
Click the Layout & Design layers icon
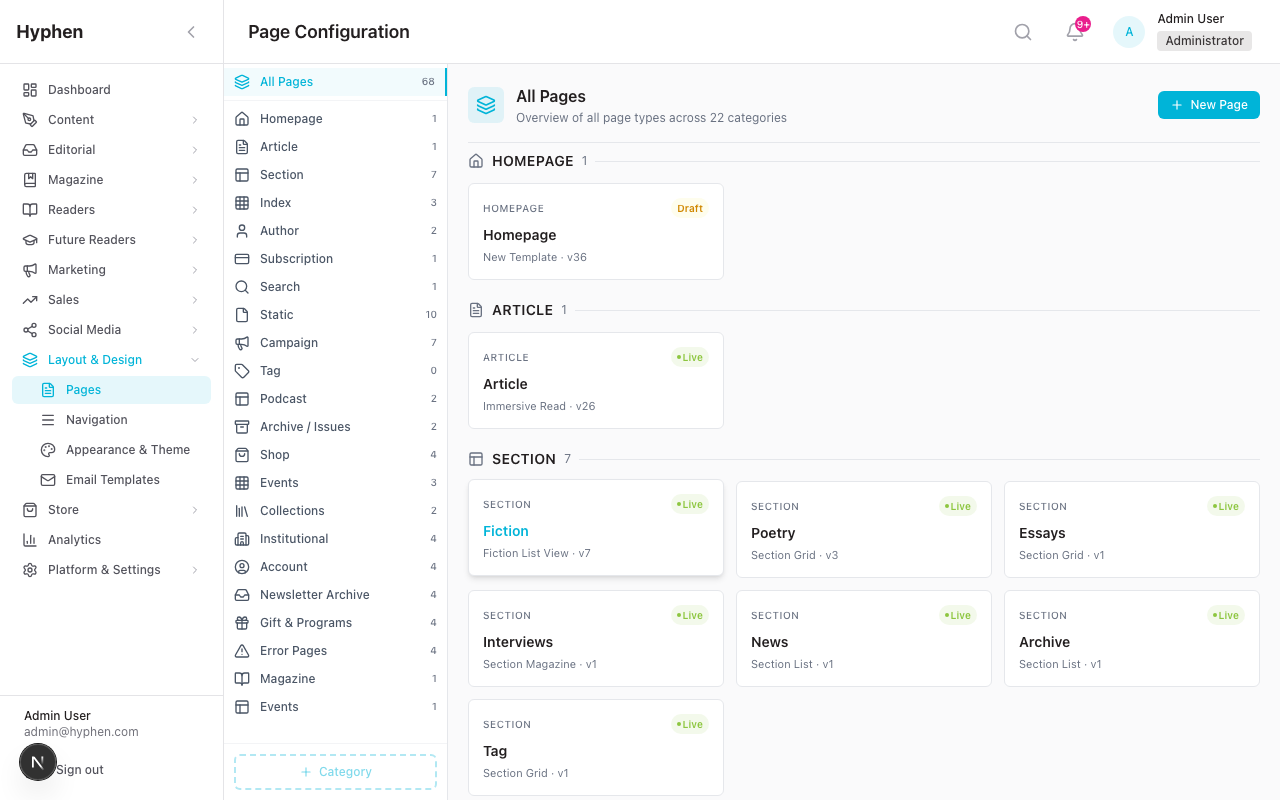tap(28, 359)
